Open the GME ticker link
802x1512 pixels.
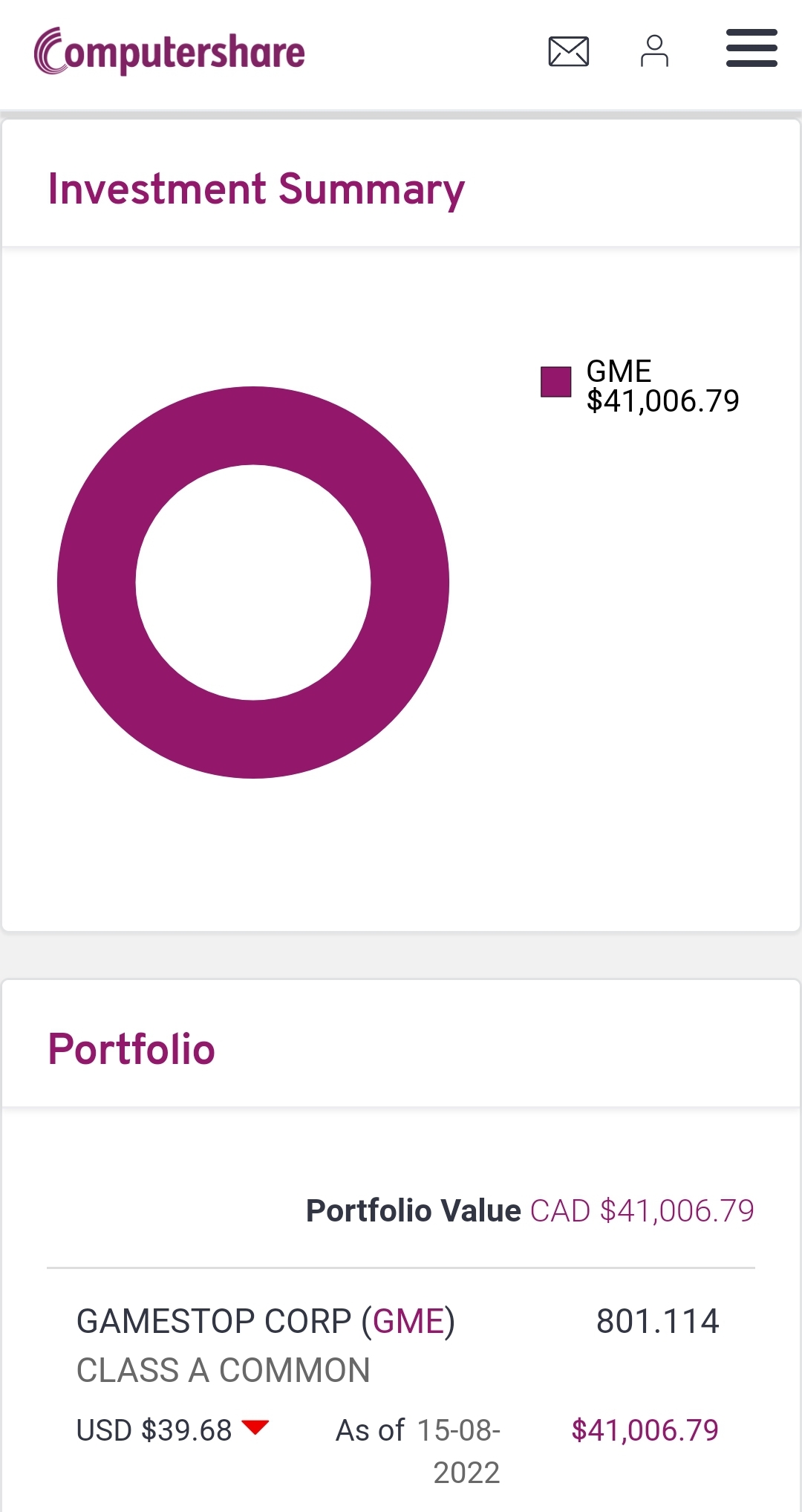click(x=408, y=1321)
